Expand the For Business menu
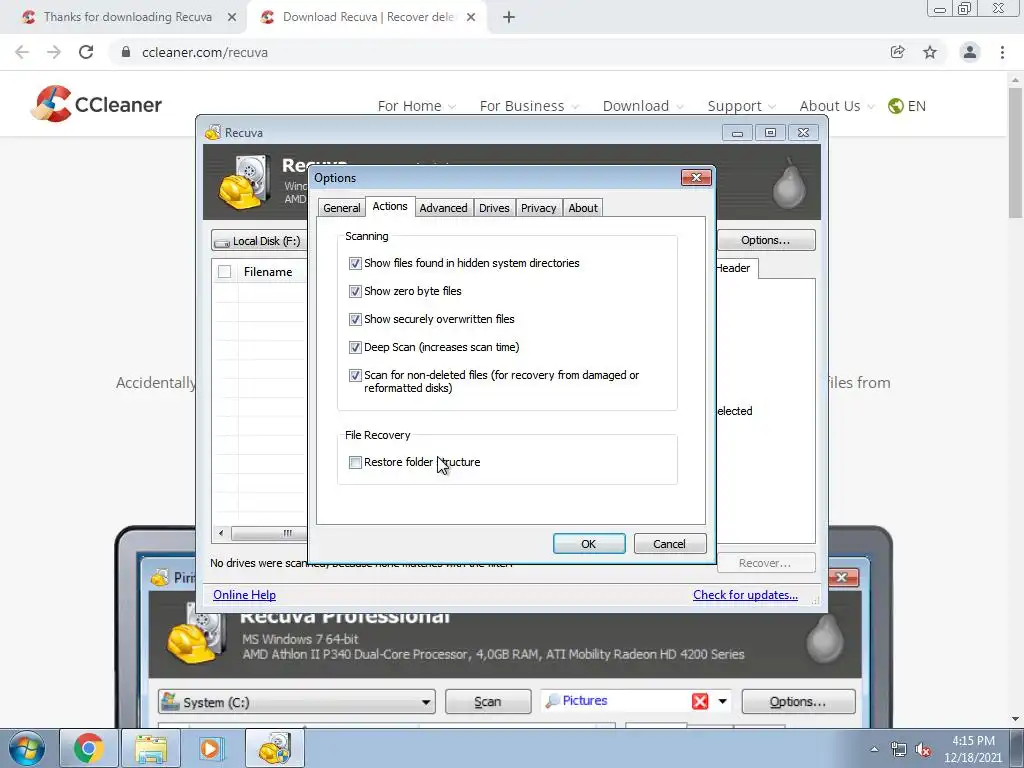This screenshot has height=768, width=1024. pyautogui.click(x=529, y=106)
